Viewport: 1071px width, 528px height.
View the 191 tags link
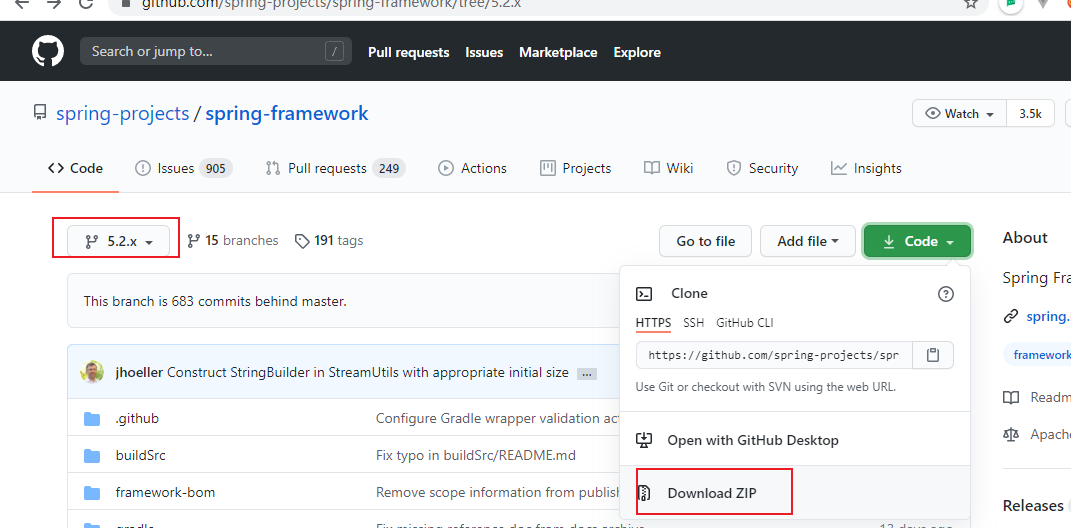(329, 240)
